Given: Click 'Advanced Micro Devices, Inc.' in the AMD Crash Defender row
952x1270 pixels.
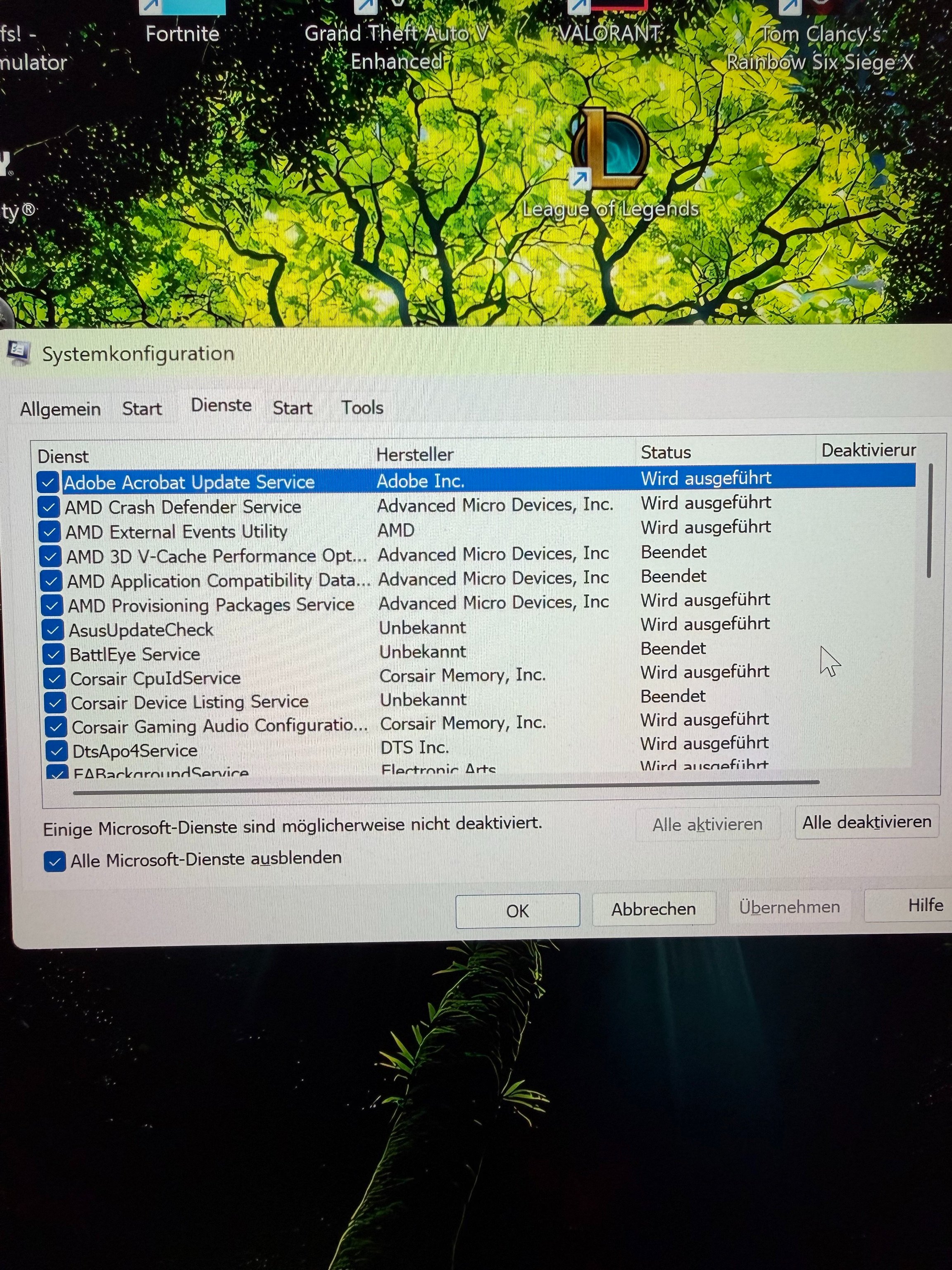Looking at the screenshot, I should click(495, 505).
